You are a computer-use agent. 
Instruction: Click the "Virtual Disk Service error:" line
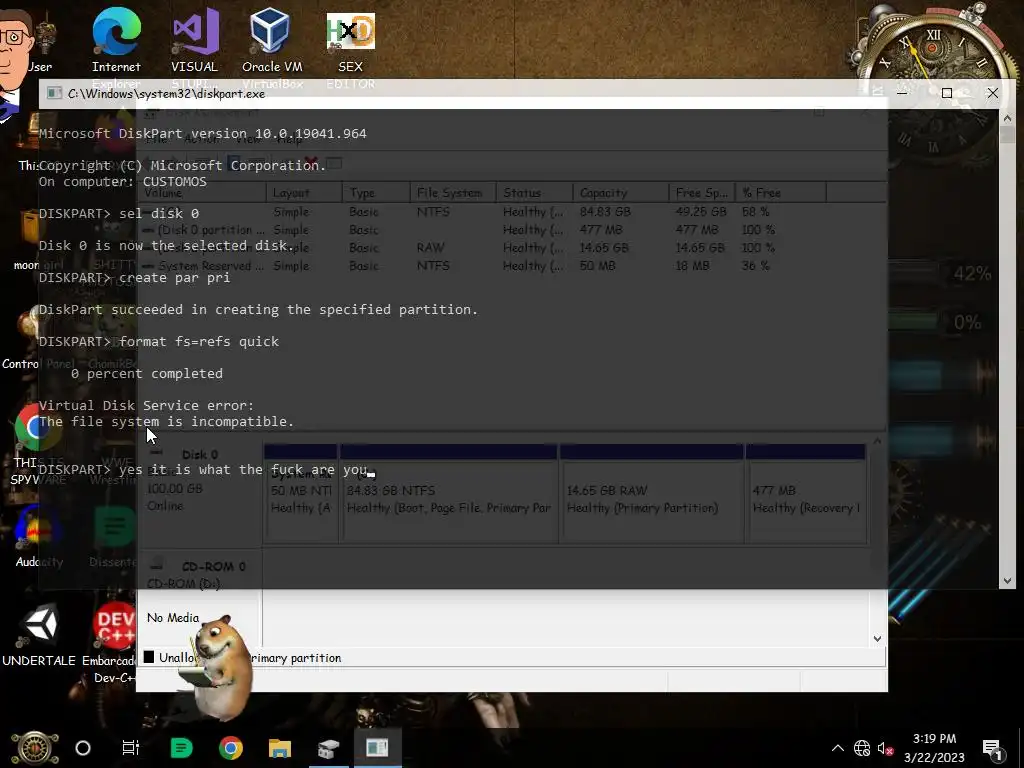146,406
